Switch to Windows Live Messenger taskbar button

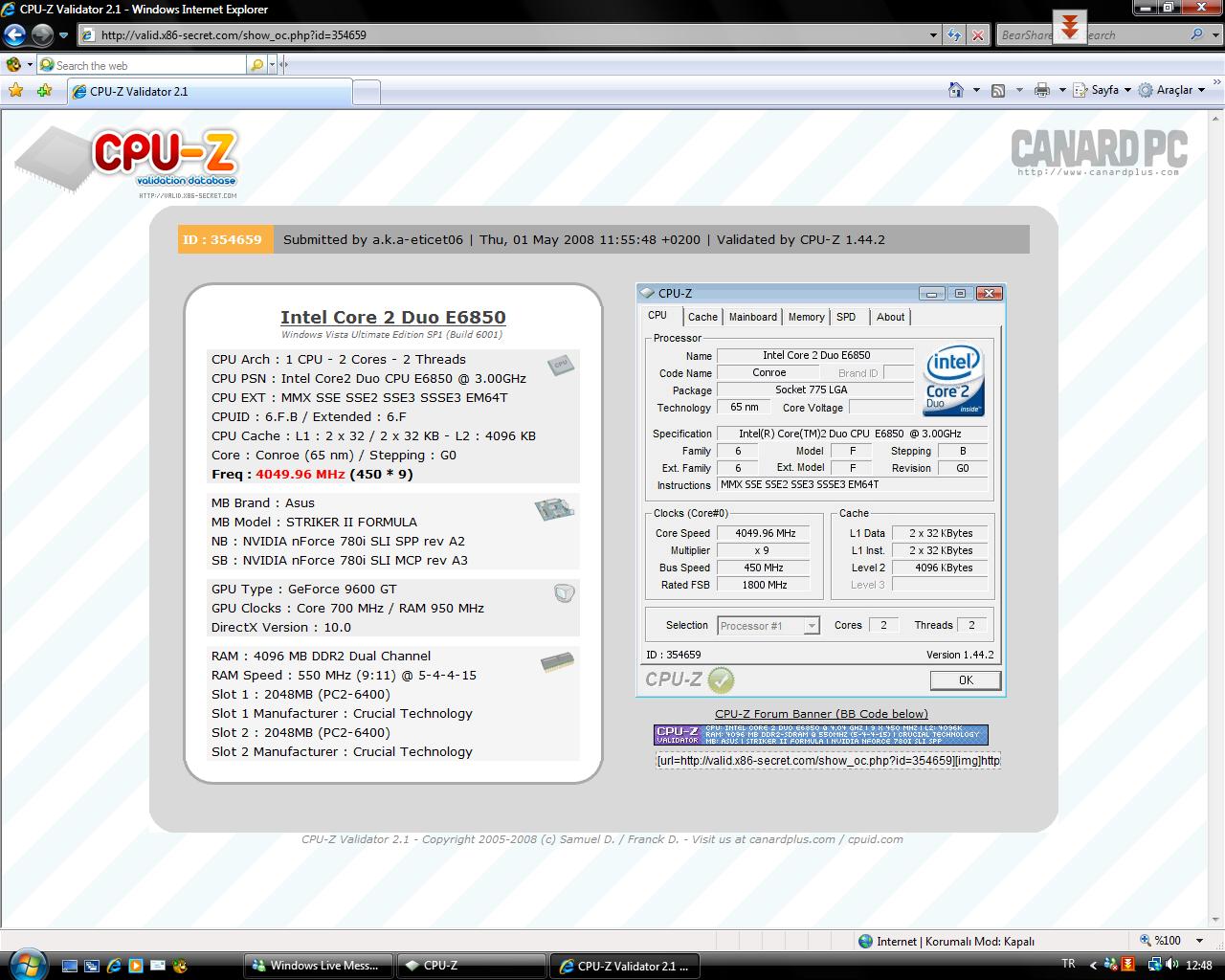pos(319,966)
